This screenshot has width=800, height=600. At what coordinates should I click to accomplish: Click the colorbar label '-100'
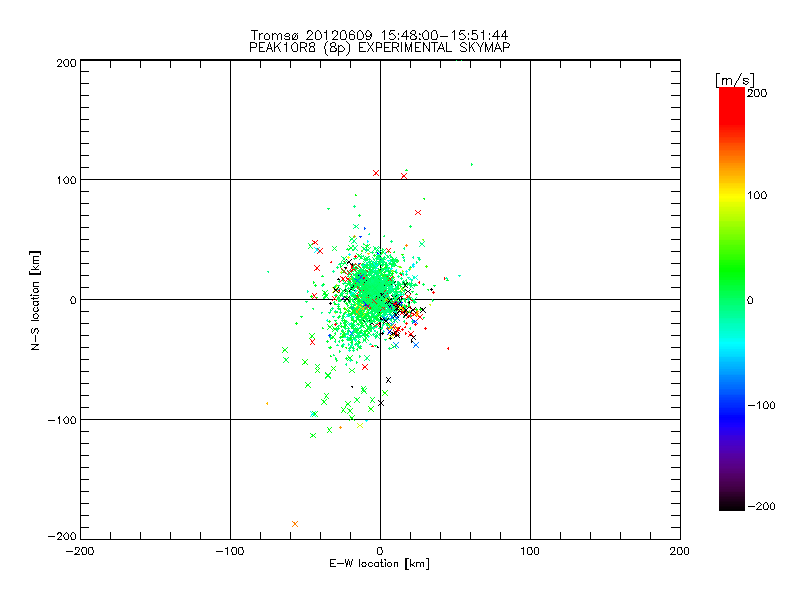pyautogui.click(x=761, y=405)
